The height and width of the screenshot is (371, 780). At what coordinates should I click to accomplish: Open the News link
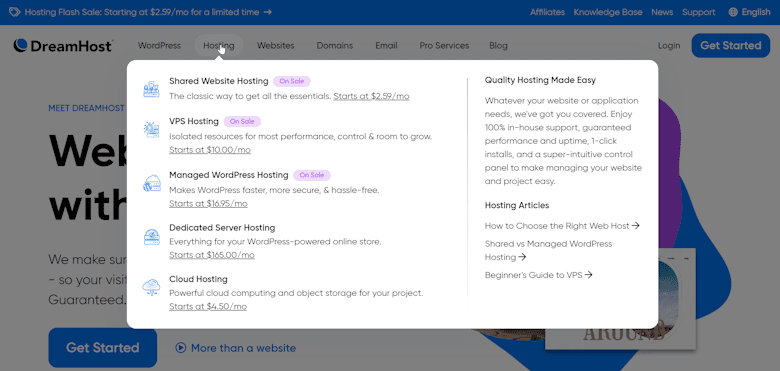tap(662, 12)
